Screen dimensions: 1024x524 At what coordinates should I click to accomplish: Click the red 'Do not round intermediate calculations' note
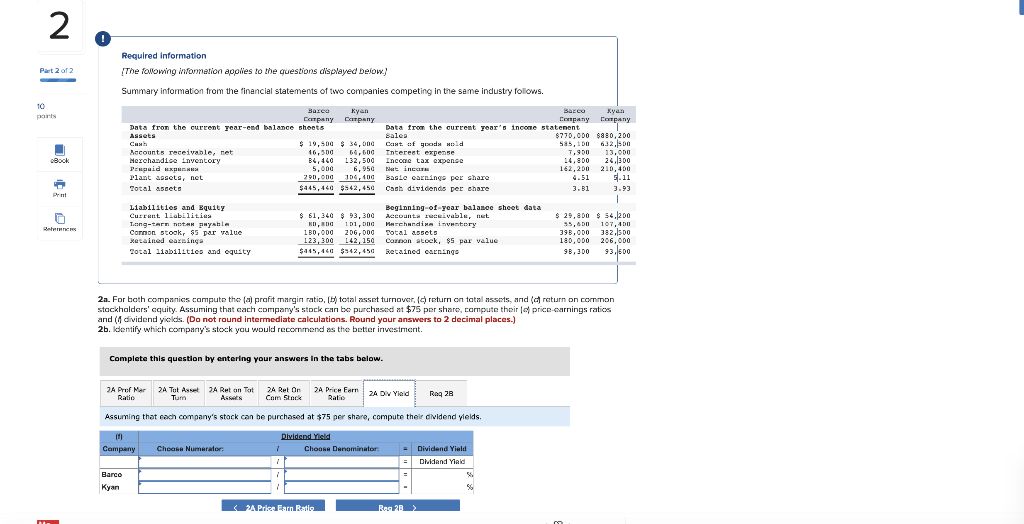tap(350, 319)
